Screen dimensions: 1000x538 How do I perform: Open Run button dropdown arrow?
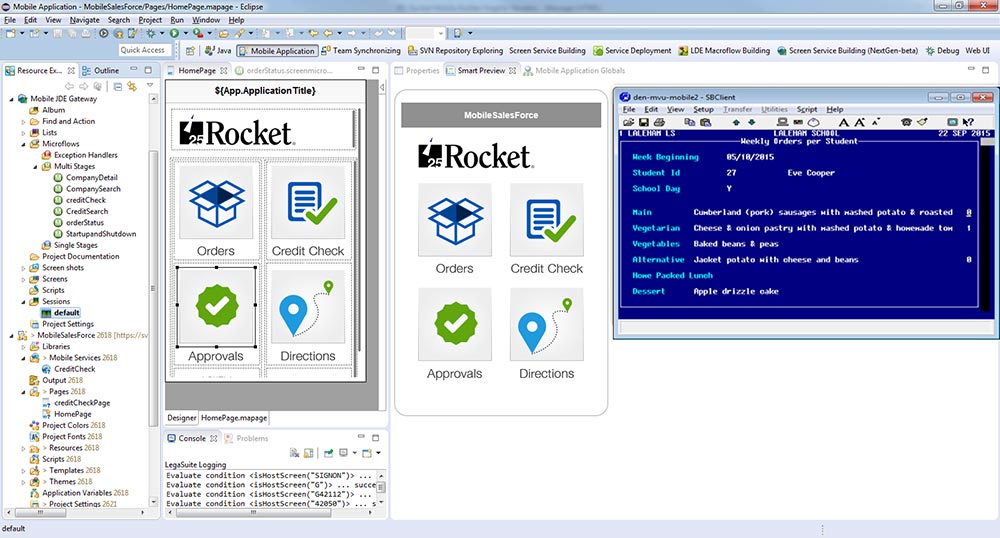tap(186, 33)
